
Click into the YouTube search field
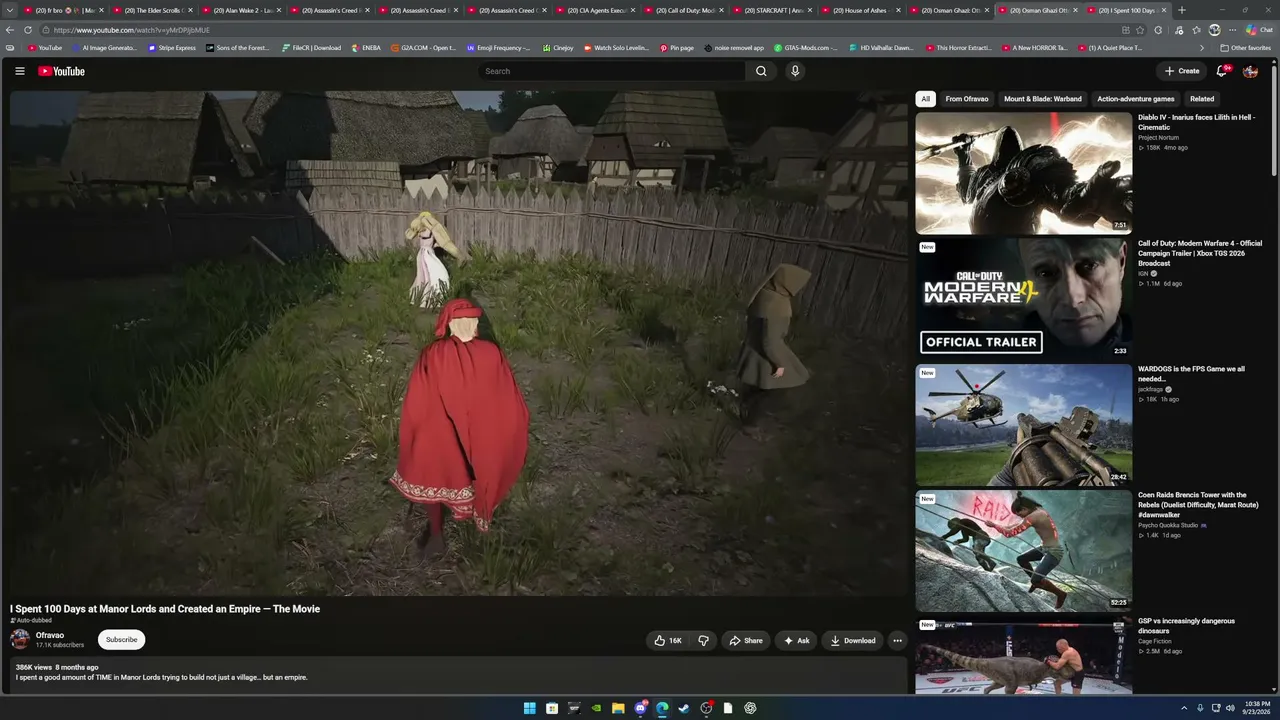coord(612,71)
